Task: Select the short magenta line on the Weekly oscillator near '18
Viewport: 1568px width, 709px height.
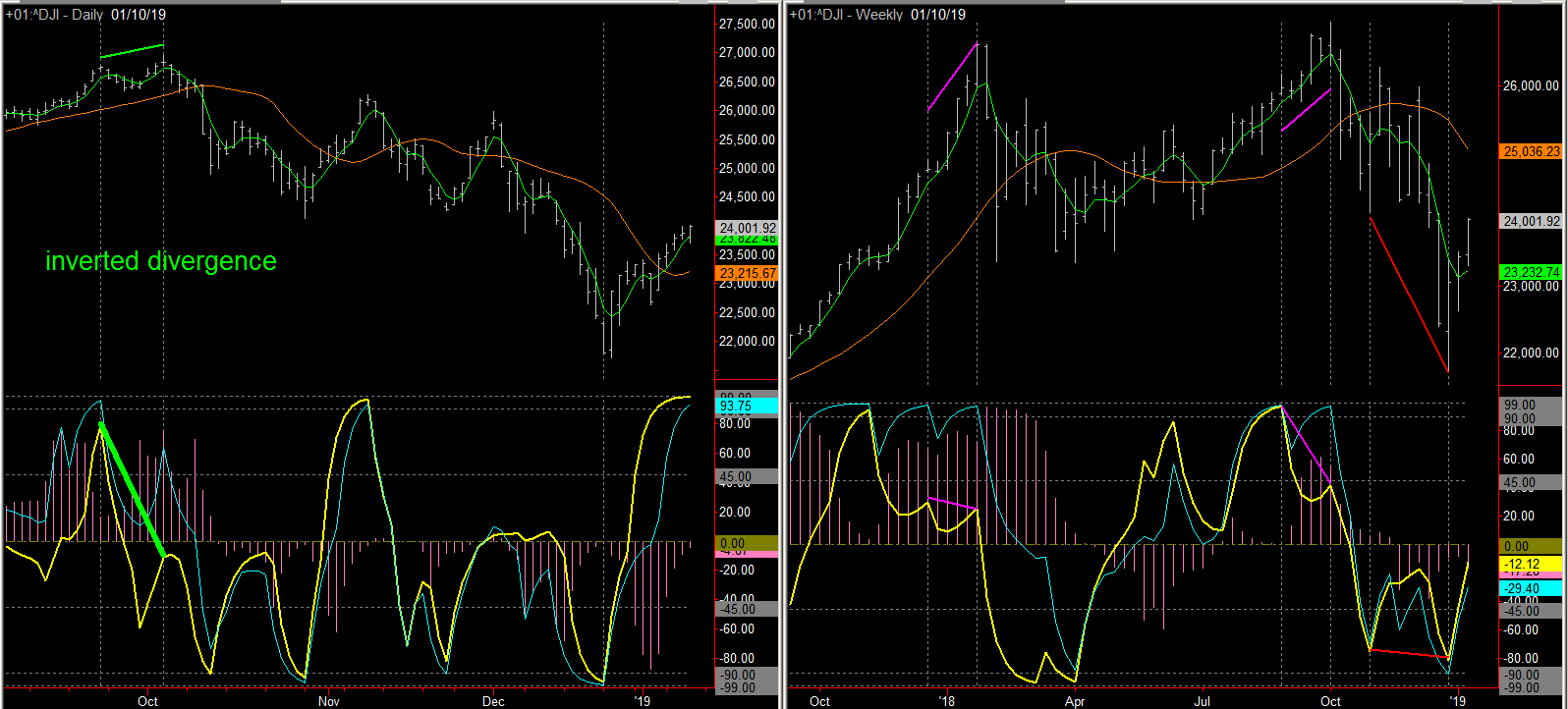Action: 952,504
